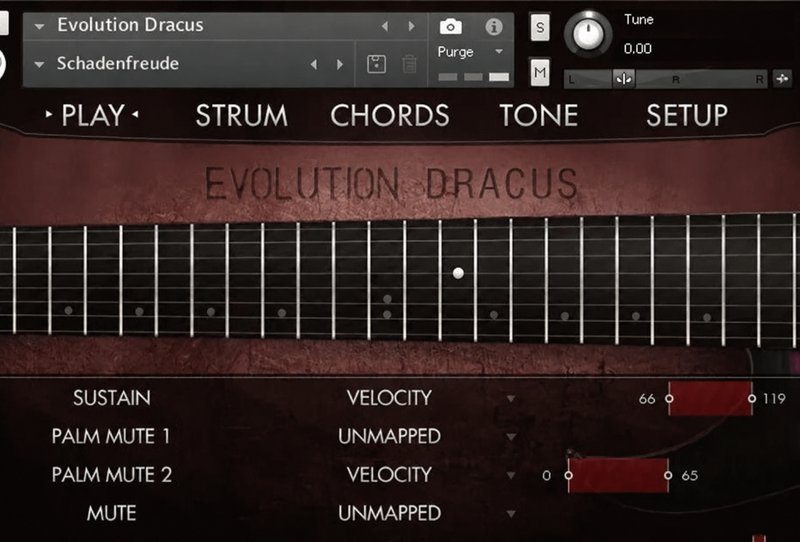
Task: Switch to the STRUM tab
Action: (x=242, y=115)
